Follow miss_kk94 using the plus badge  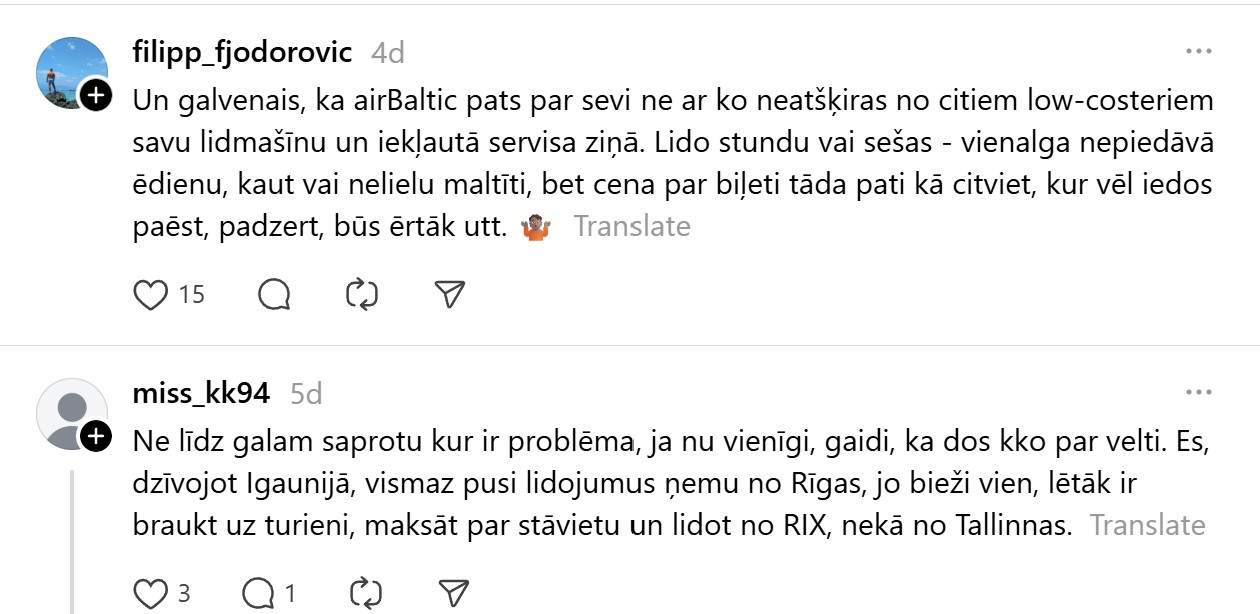pos(95,436)
